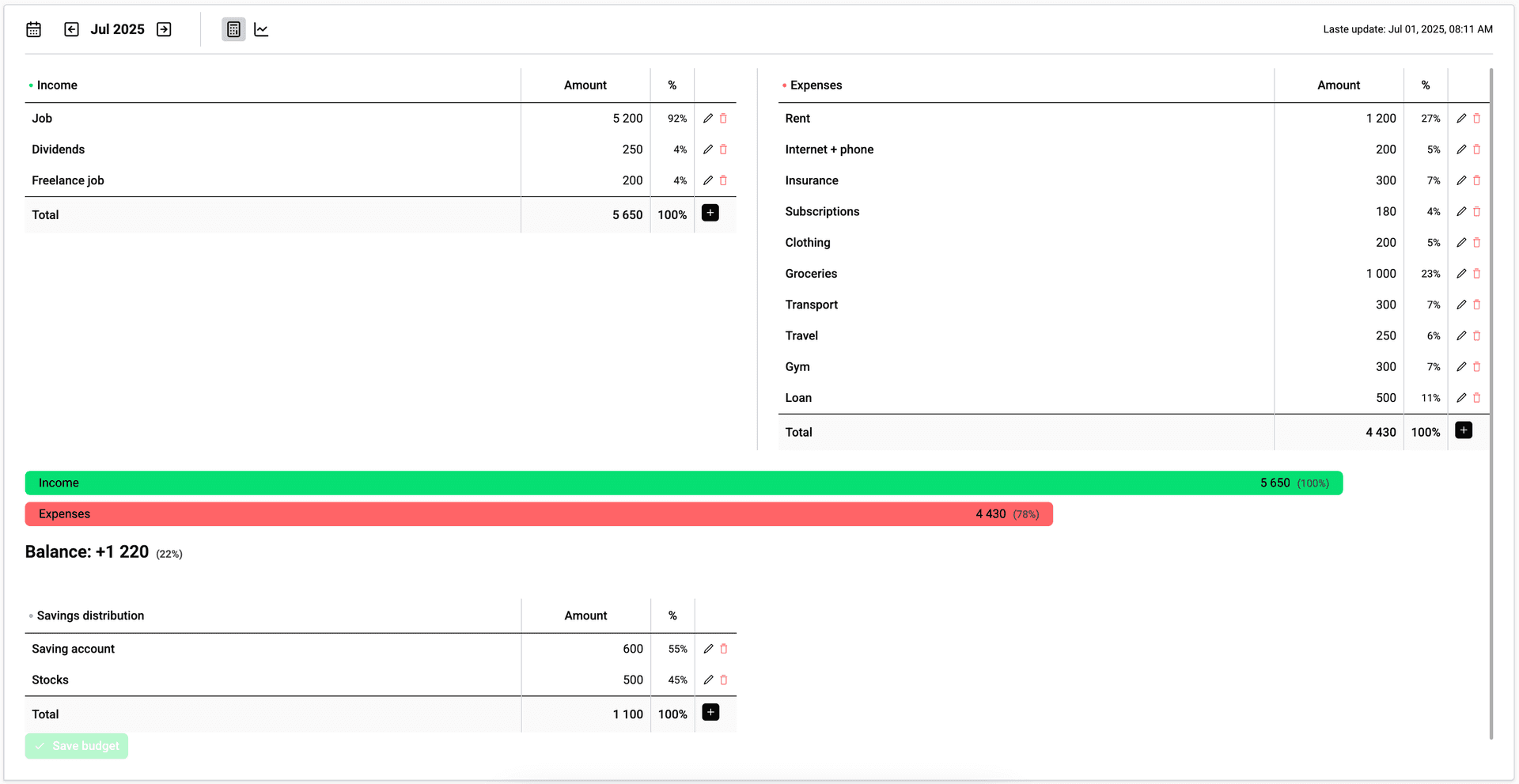Click the green Income progress bar

click(x=684, y=483)
